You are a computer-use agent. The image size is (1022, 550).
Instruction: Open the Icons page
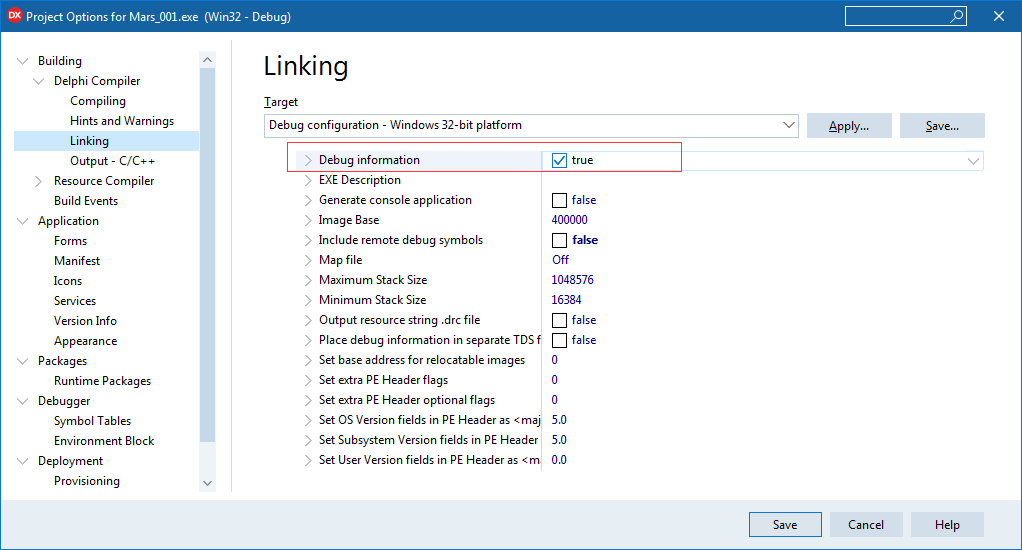[68, 281]
